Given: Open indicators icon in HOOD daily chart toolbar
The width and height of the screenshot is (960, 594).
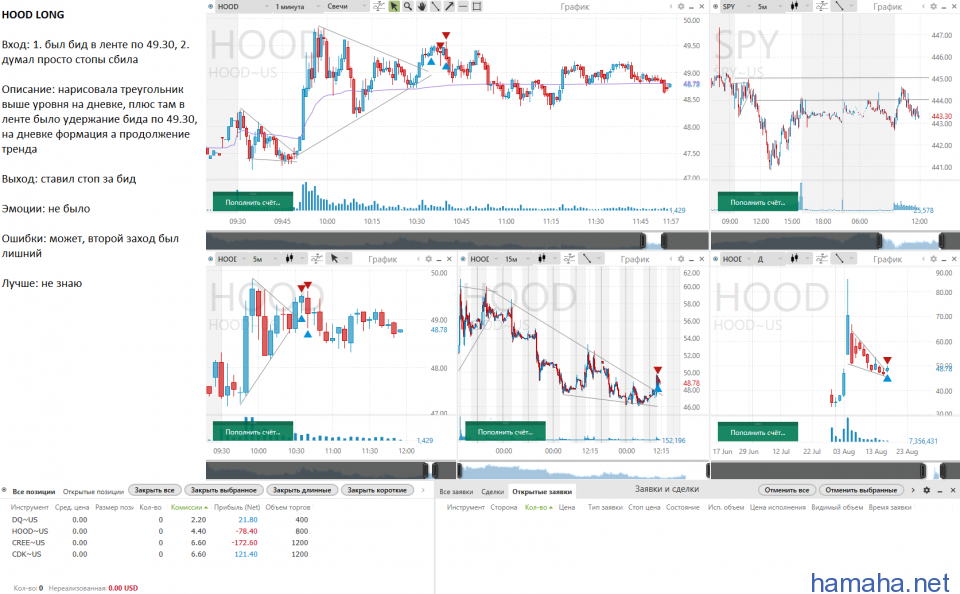Looking at the screenshot, I should [822, 259].
